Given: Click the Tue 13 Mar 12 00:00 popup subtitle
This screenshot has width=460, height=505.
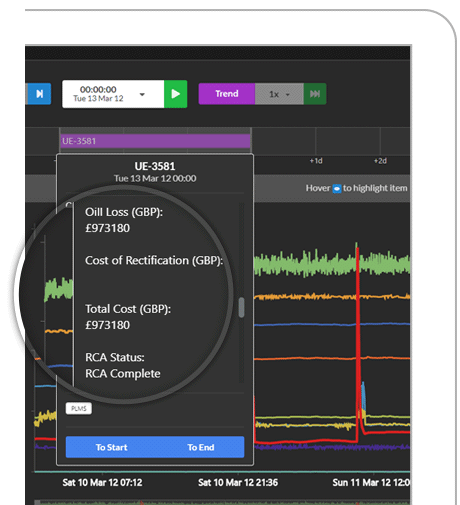Looking at the screenshot, I should click(155, 179).
